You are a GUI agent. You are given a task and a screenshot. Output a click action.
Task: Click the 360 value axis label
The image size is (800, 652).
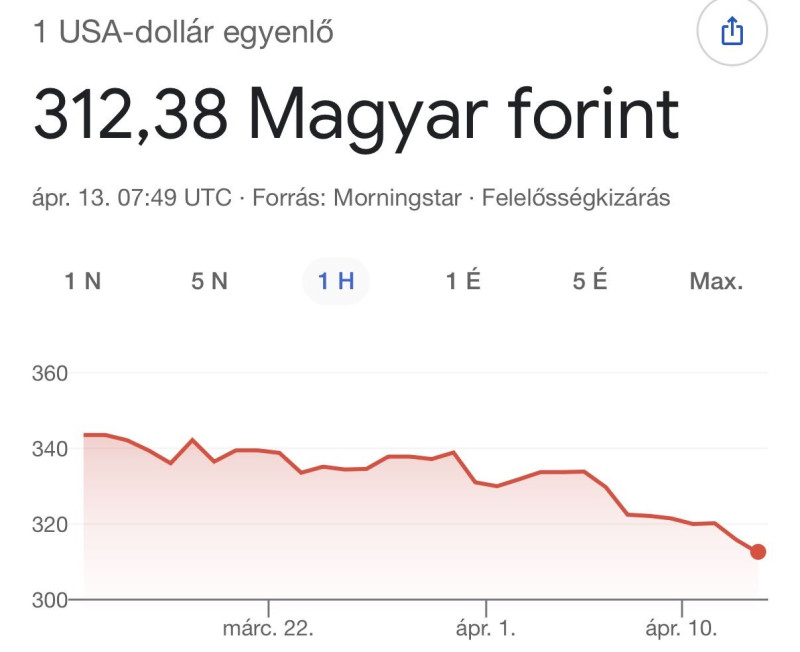pos(50,374)
